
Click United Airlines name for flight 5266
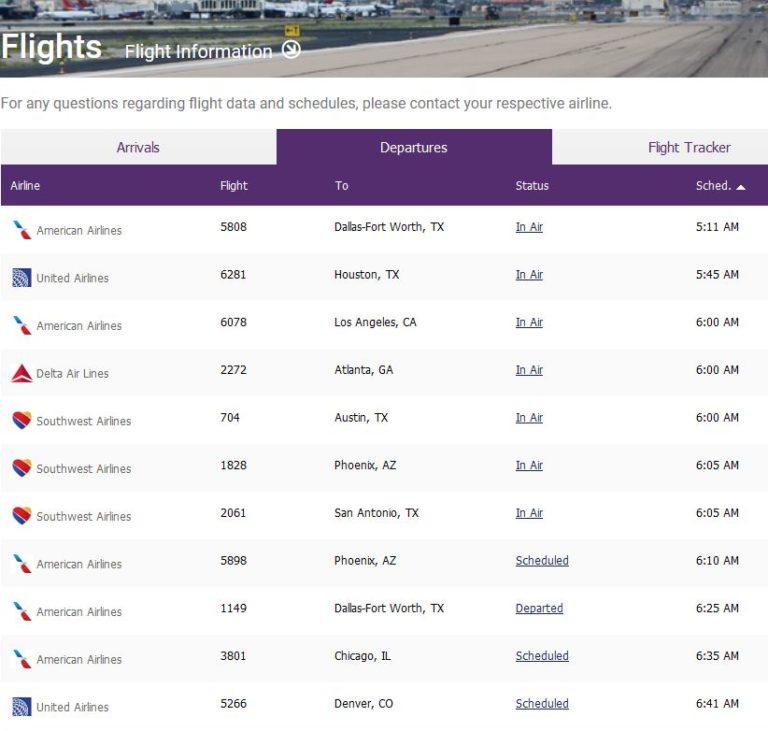click(72, 707)
